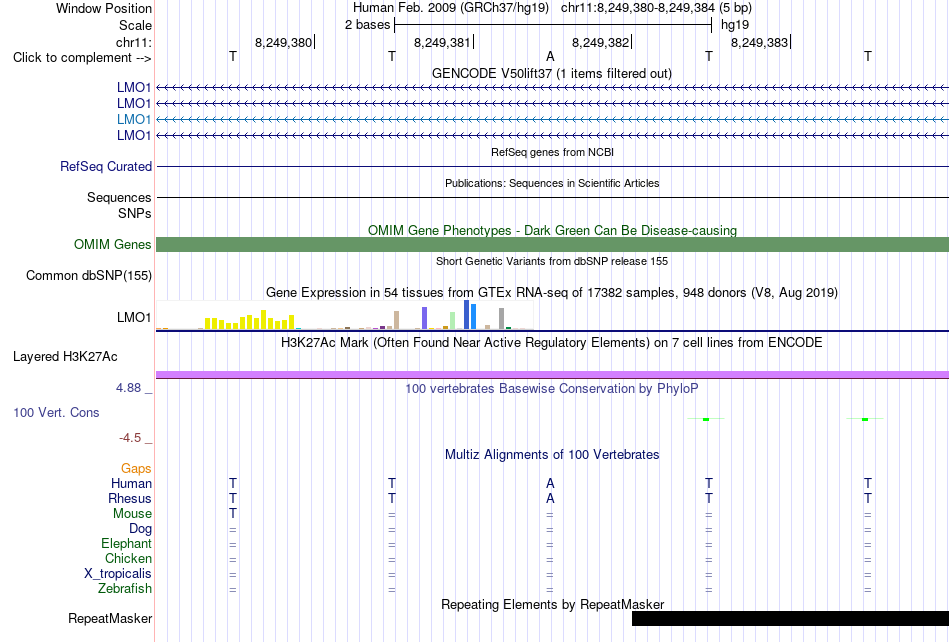Select the light-blue LMO1 transcript label
This screenshot has width=950, height=642.
click(134, 119)
